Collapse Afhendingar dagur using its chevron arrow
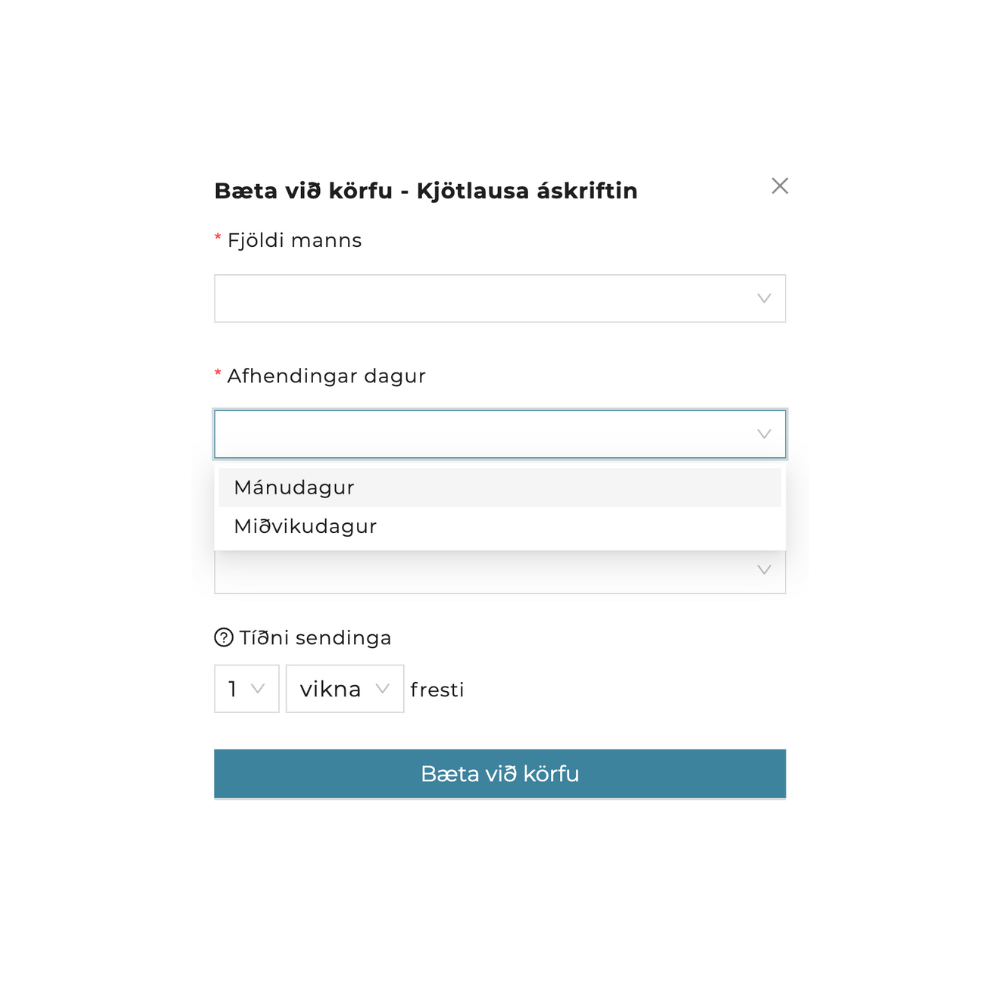This screenshot has width=1000, height=1000. coord(764,434)
